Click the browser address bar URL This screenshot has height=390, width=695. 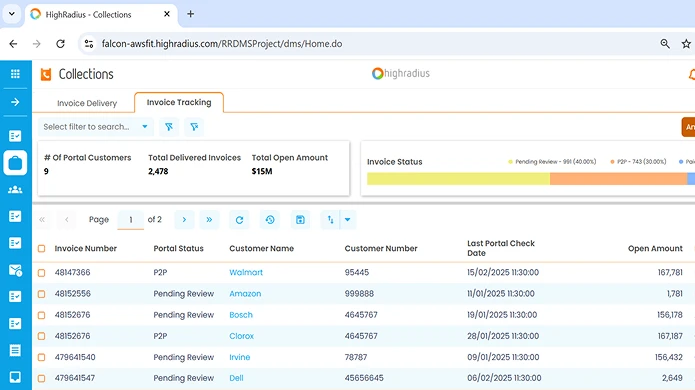click(222, 44)
